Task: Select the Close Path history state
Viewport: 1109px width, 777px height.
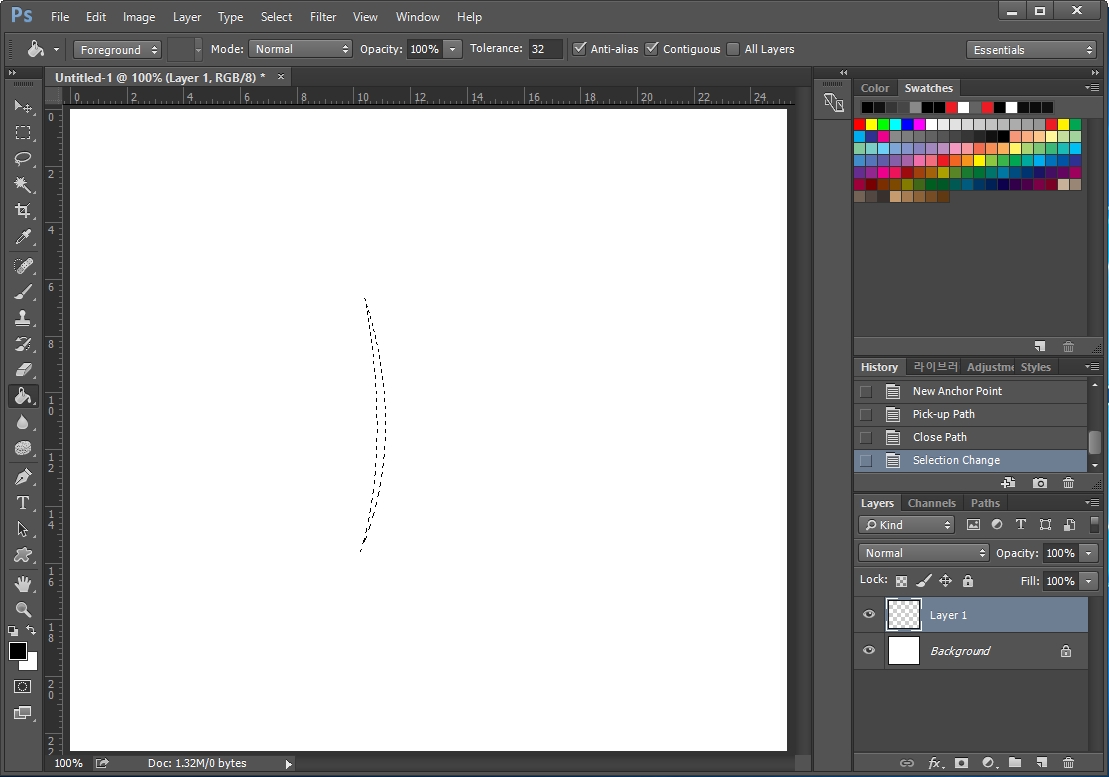Action: (970, 438)
